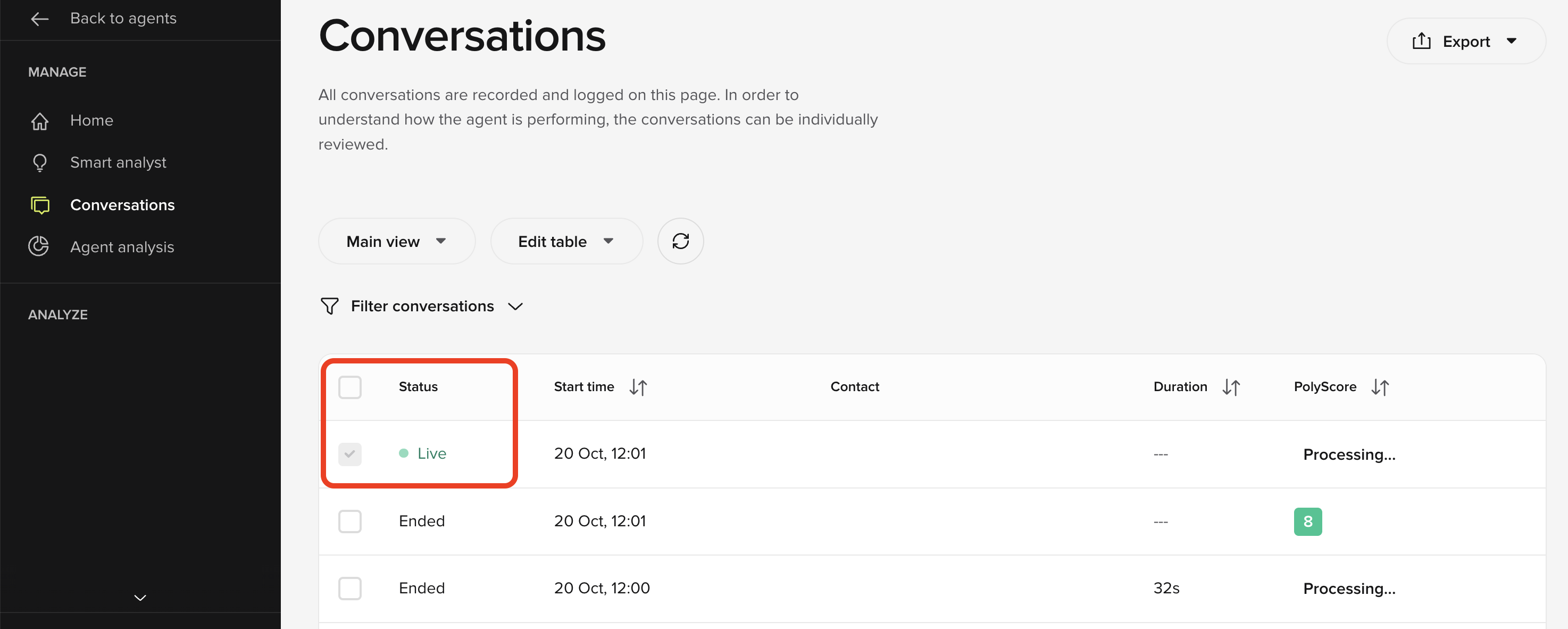Check the first Ended conversation checkbox
Screen dimensions: 1568x629
tap(350, 521)
